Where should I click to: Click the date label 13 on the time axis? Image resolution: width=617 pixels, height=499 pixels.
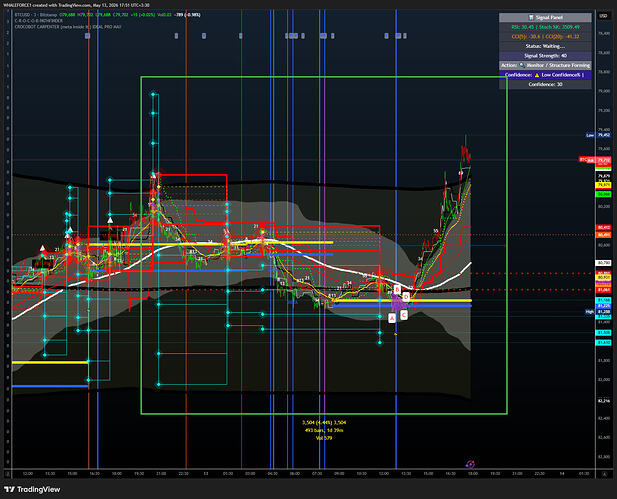coord(206,473)
